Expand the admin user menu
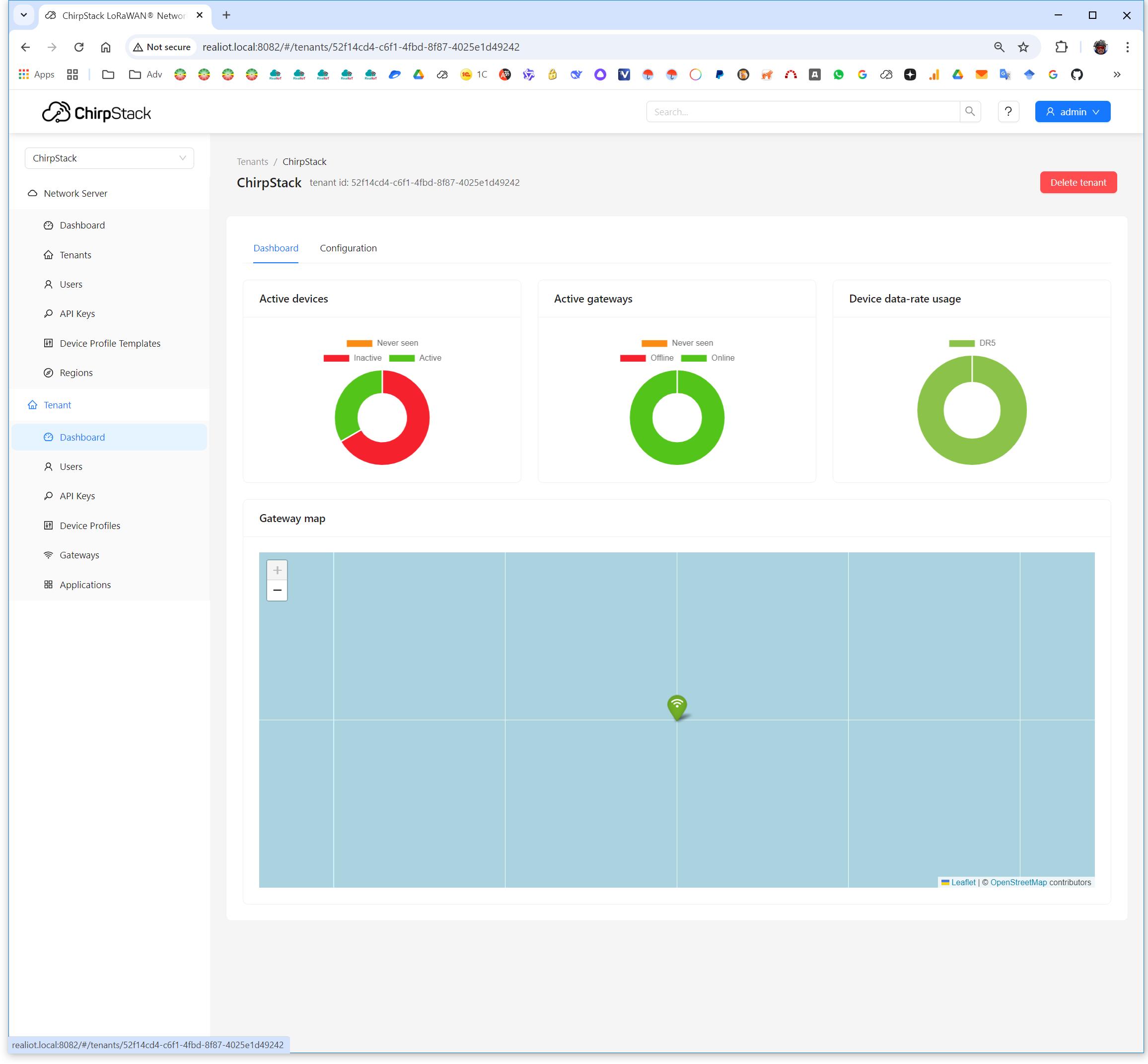The height and width of the screenshot is (1064, 1148). (1072, 112)
